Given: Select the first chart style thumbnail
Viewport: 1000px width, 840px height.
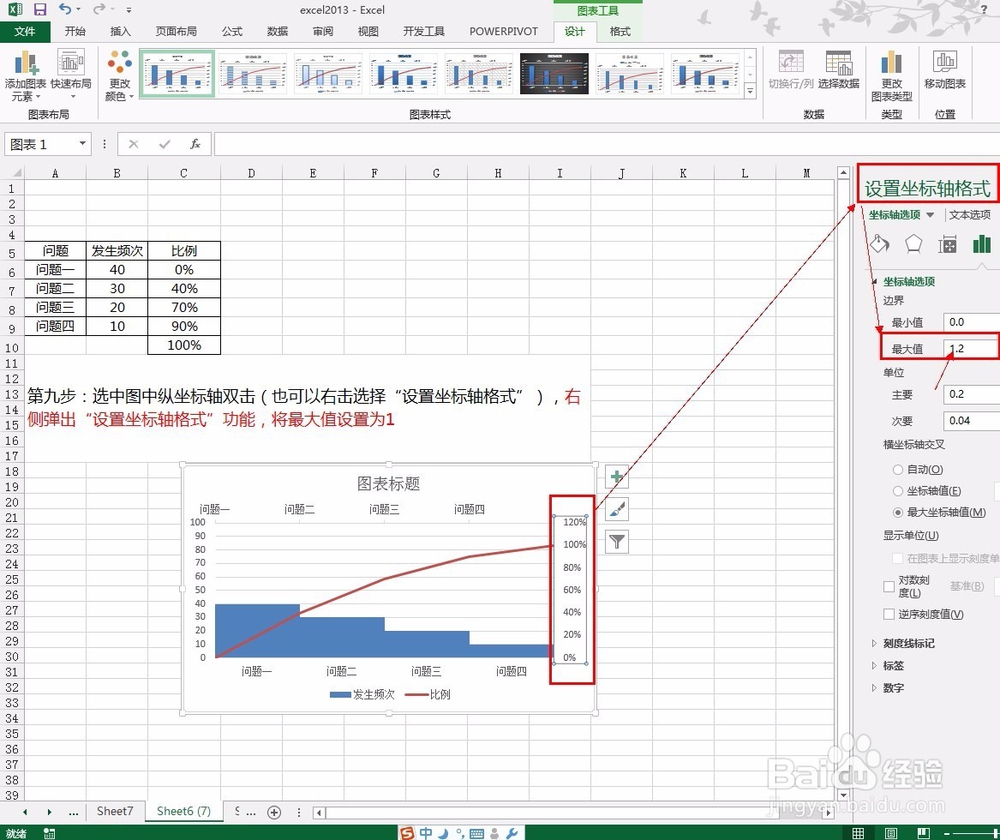Looking at the screenshot, I should (177, 73).
